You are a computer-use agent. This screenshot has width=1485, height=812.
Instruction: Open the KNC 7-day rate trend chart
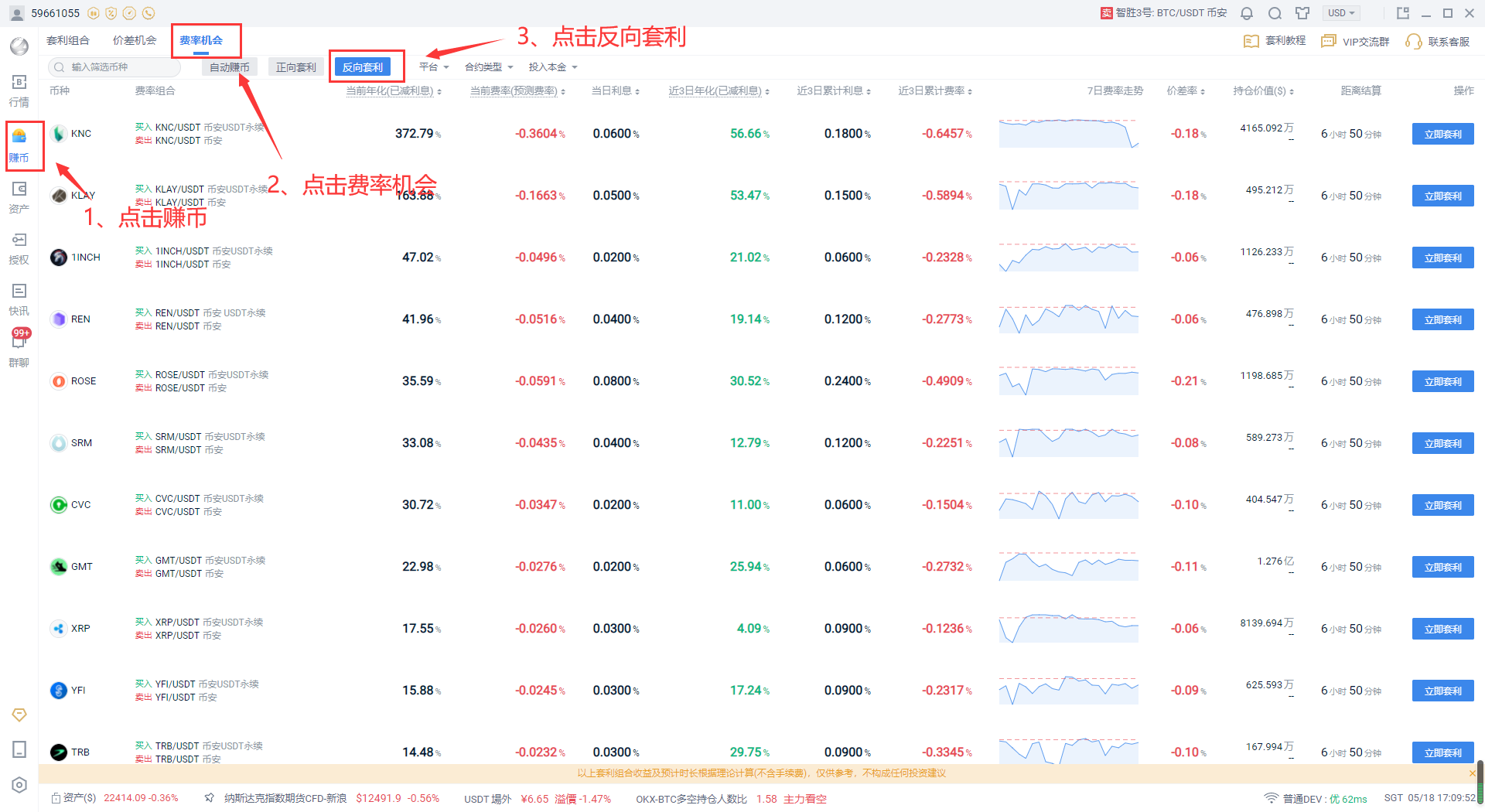click(x=1068, y=134)
